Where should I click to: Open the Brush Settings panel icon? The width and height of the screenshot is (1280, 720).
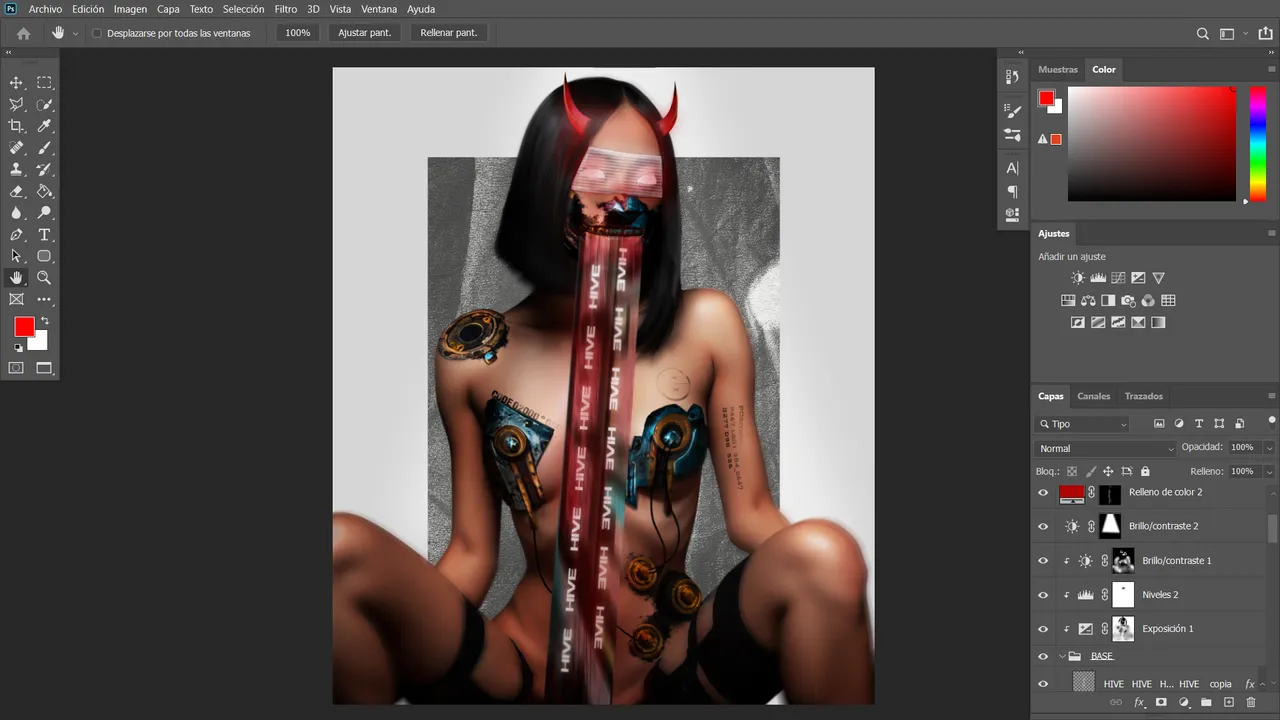tap(1012, 111)
